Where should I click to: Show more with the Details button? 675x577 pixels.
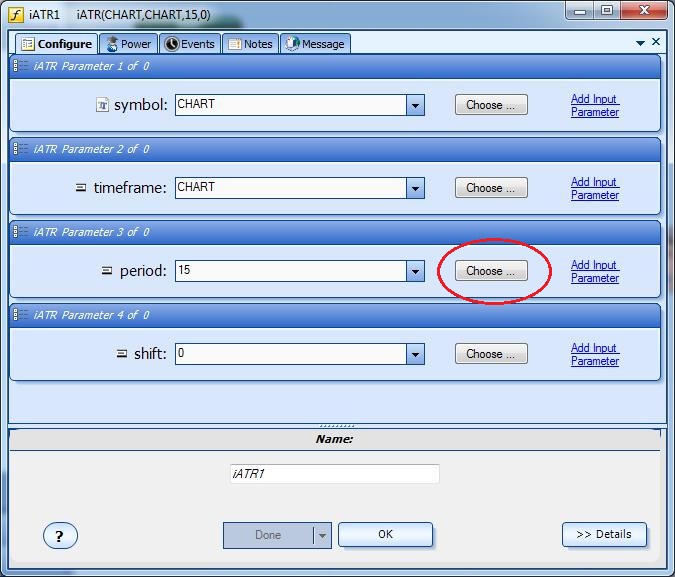coord(604,534)
